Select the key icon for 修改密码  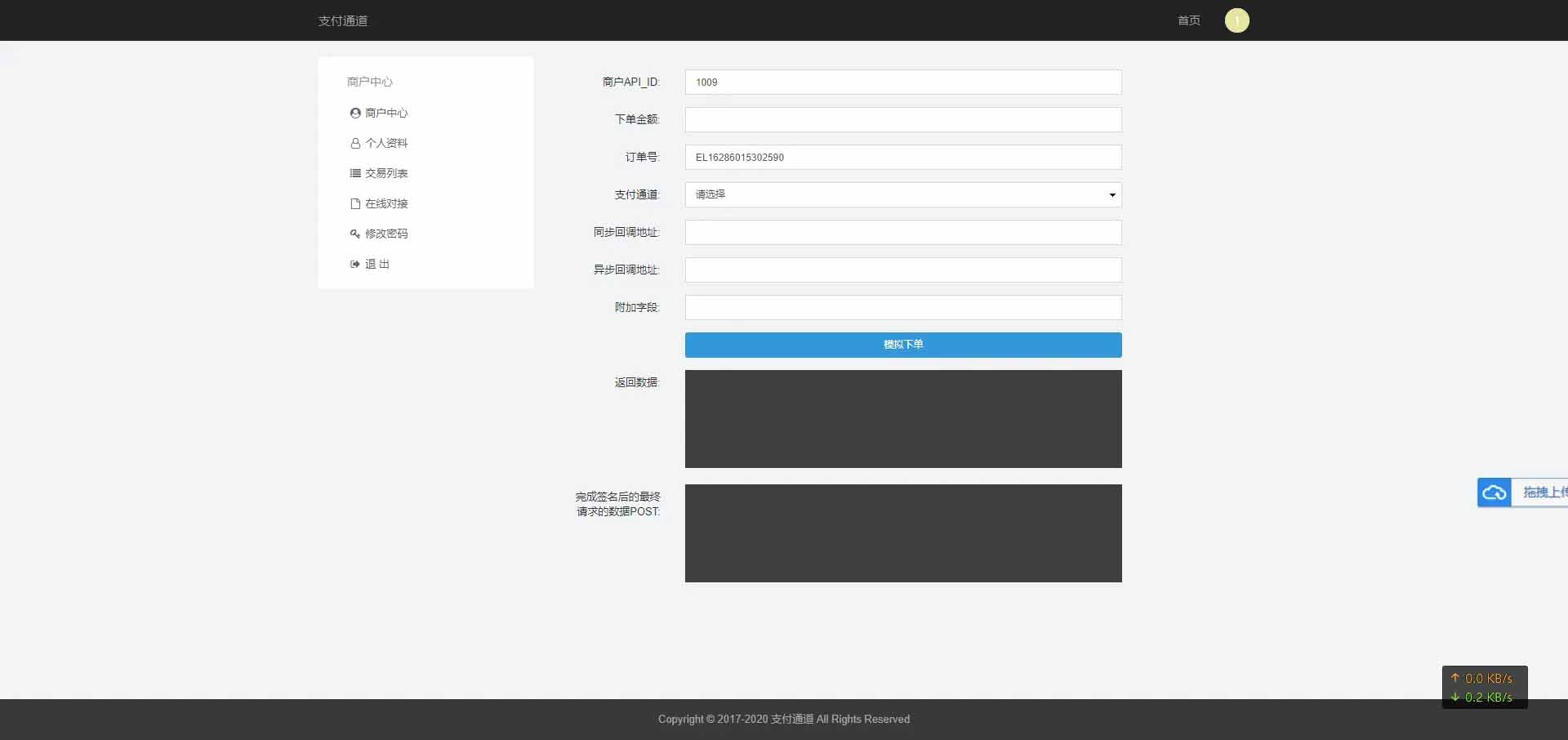[x=354, y=234]
